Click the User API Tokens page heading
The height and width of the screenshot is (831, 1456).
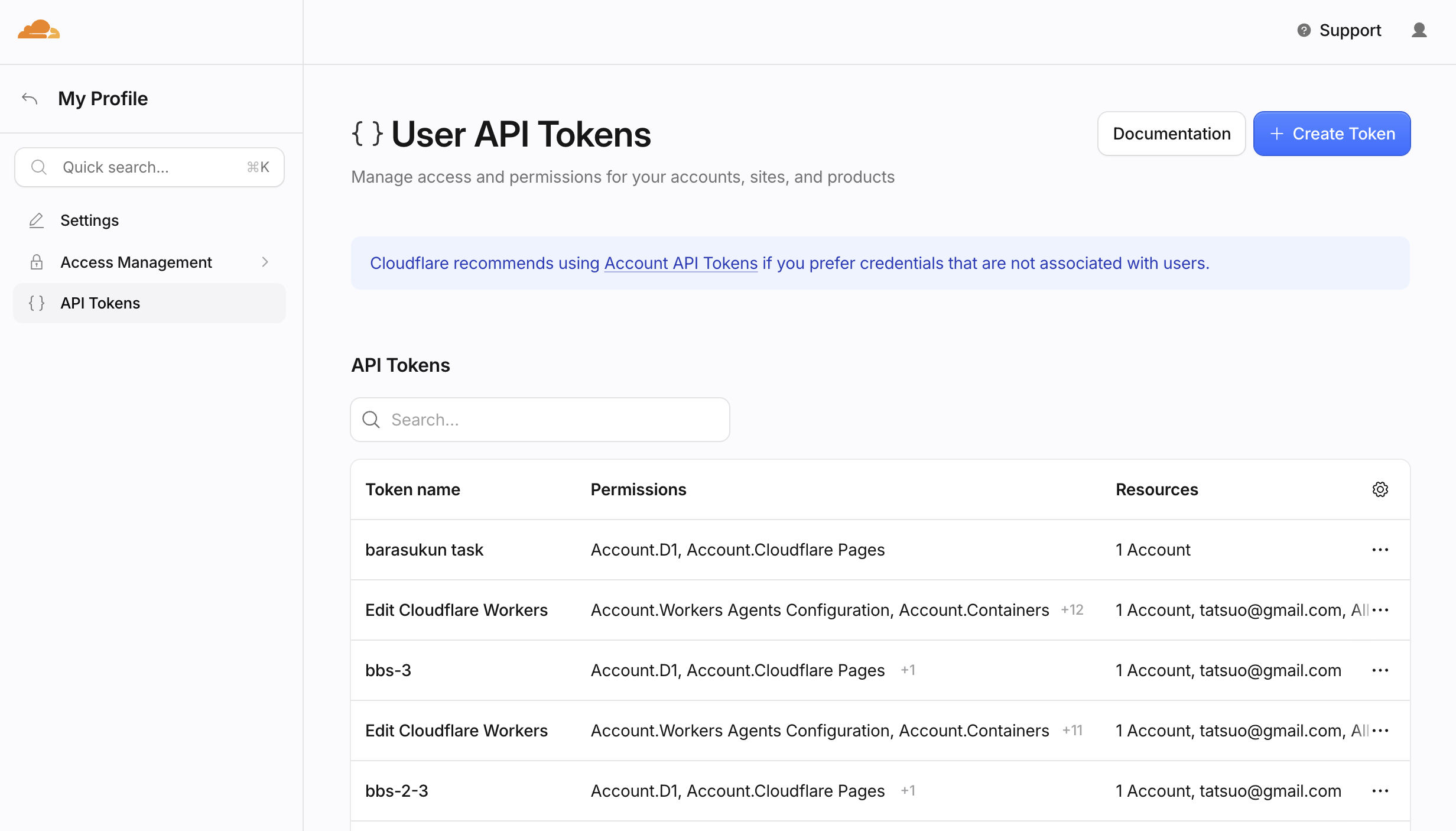point(521,134)
